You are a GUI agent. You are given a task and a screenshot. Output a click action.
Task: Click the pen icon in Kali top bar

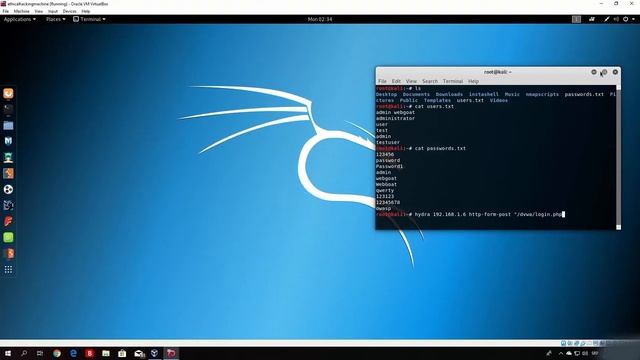point(607,19)
